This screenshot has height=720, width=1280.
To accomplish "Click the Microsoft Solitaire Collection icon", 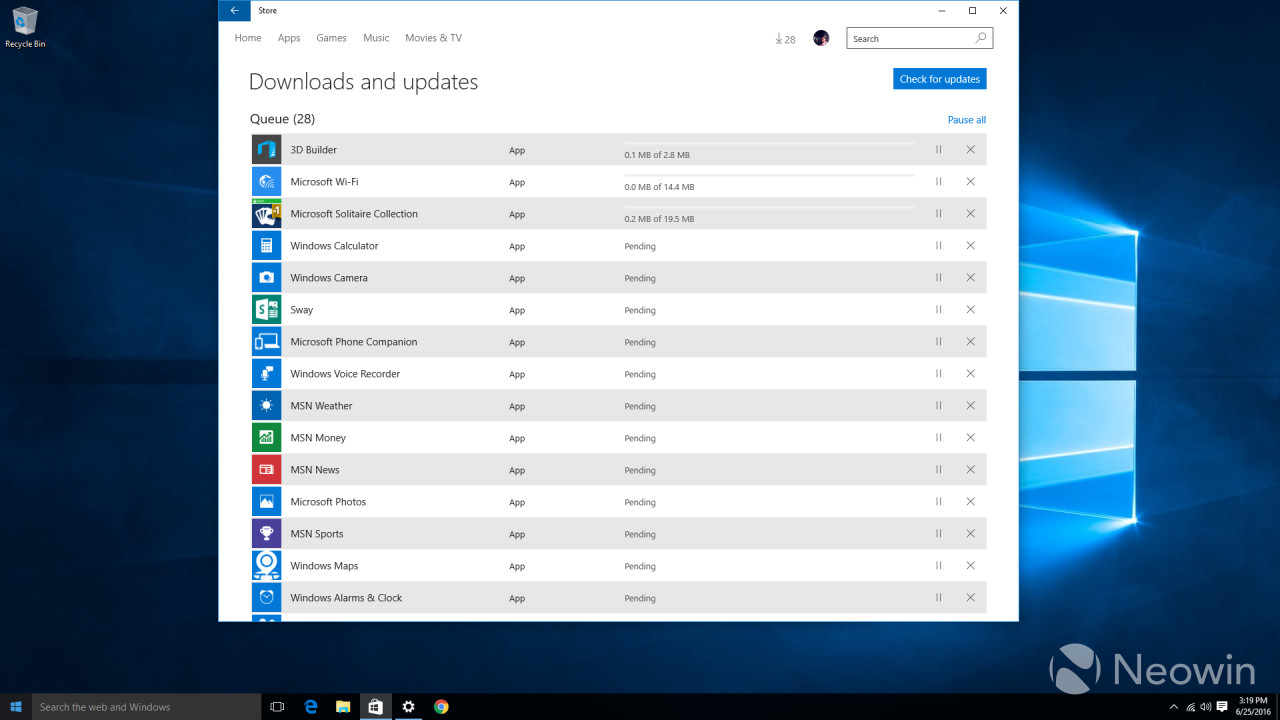I will click(266, 214).
